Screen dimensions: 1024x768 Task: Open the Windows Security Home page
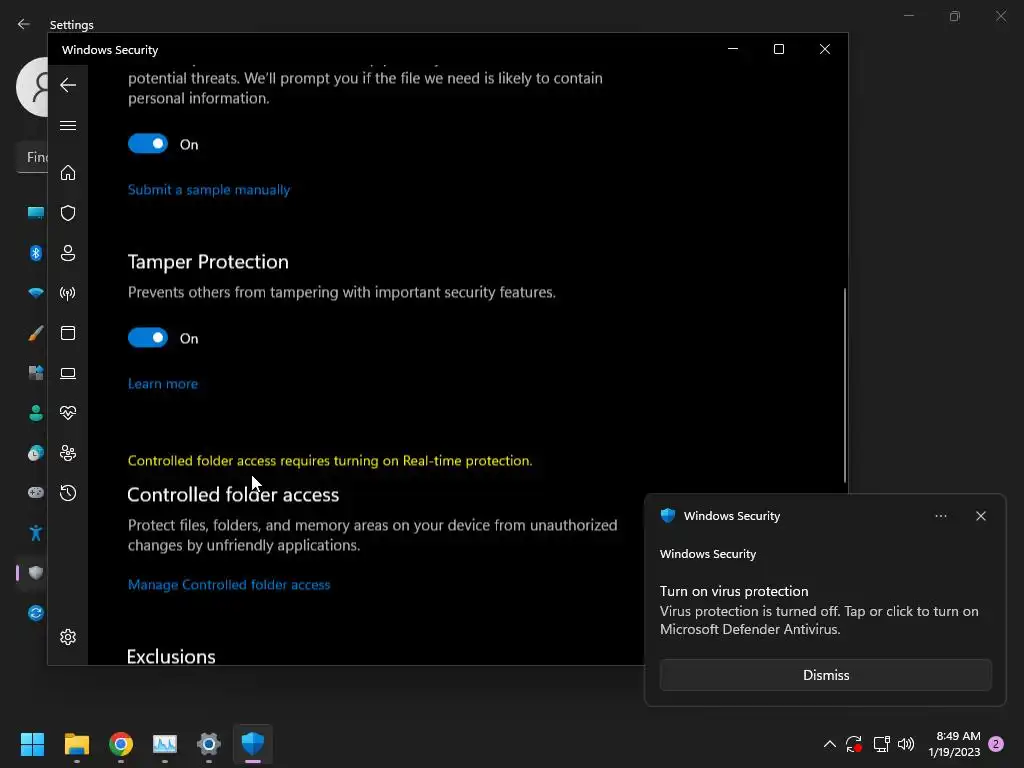(68, 172)
